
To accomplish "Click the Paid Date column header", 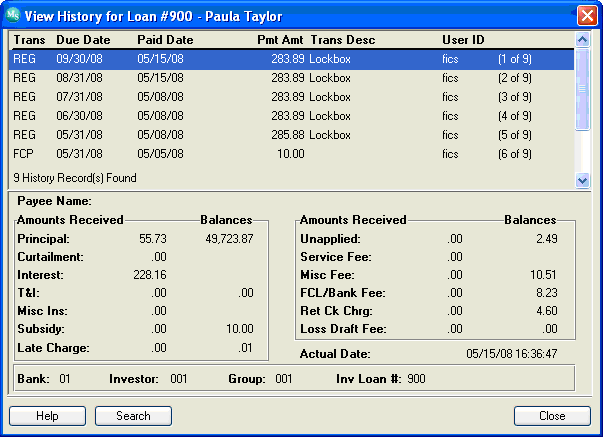I will coord(165,40).
